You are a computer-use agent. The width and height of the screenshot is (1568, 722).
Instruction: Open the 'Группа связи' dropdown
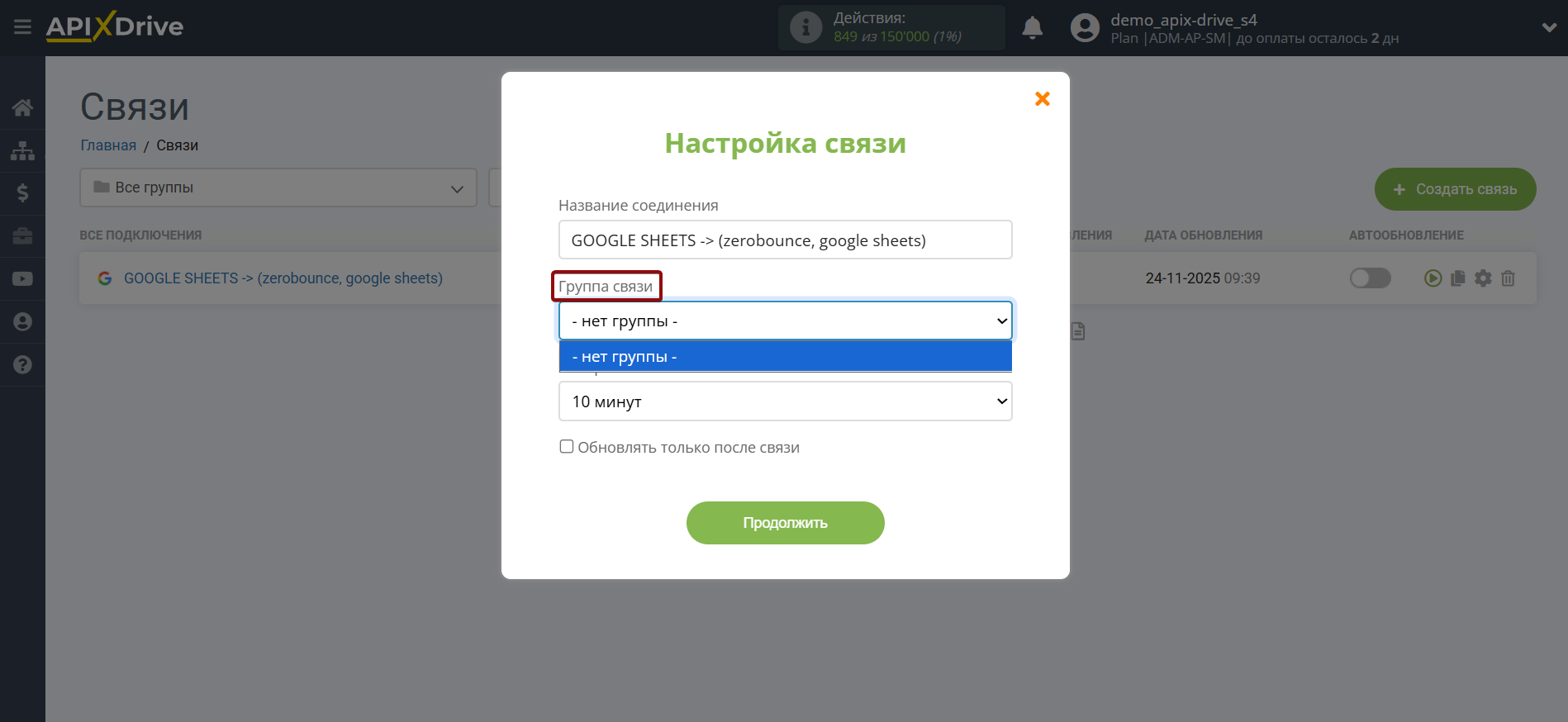pyautogui.click(x=785, y=321)
